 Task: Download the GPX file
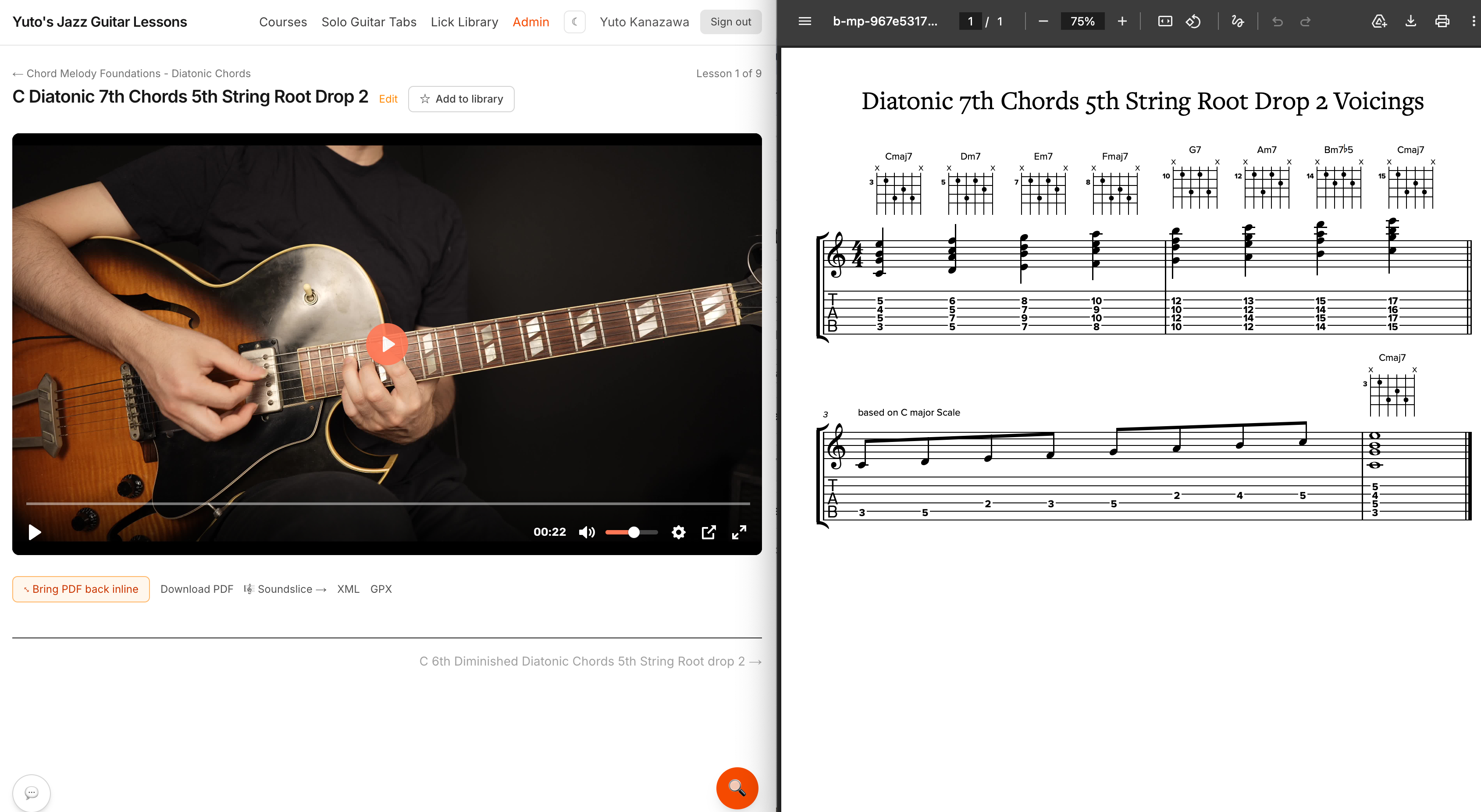381,589
